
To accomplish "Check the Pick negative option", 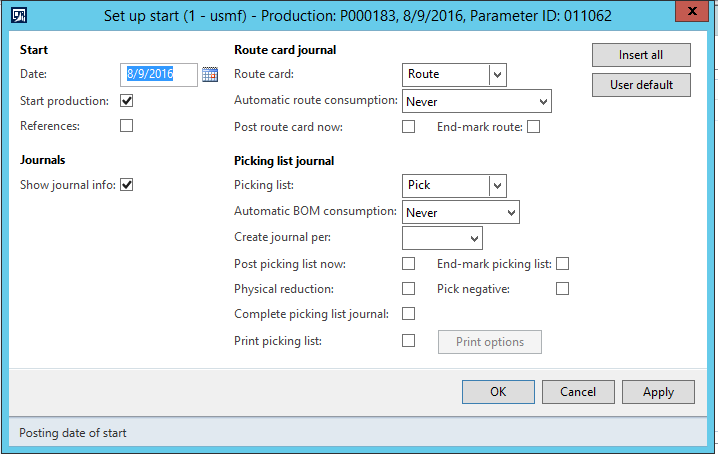I will (562, 289).
